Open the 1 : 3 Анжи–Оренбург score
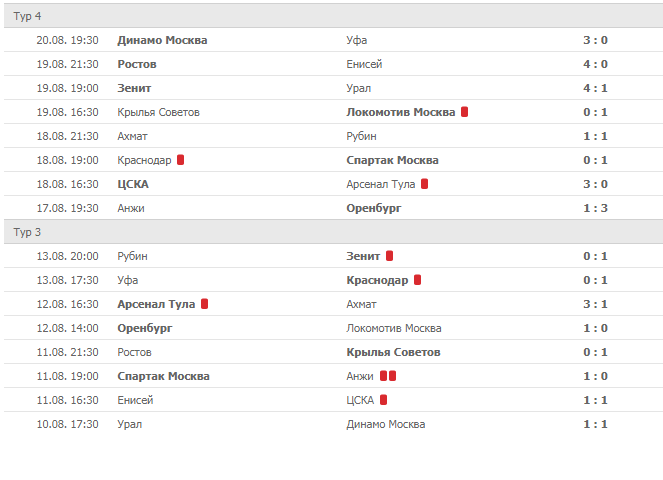Screen dimensions: 663x480 point(595,208)
